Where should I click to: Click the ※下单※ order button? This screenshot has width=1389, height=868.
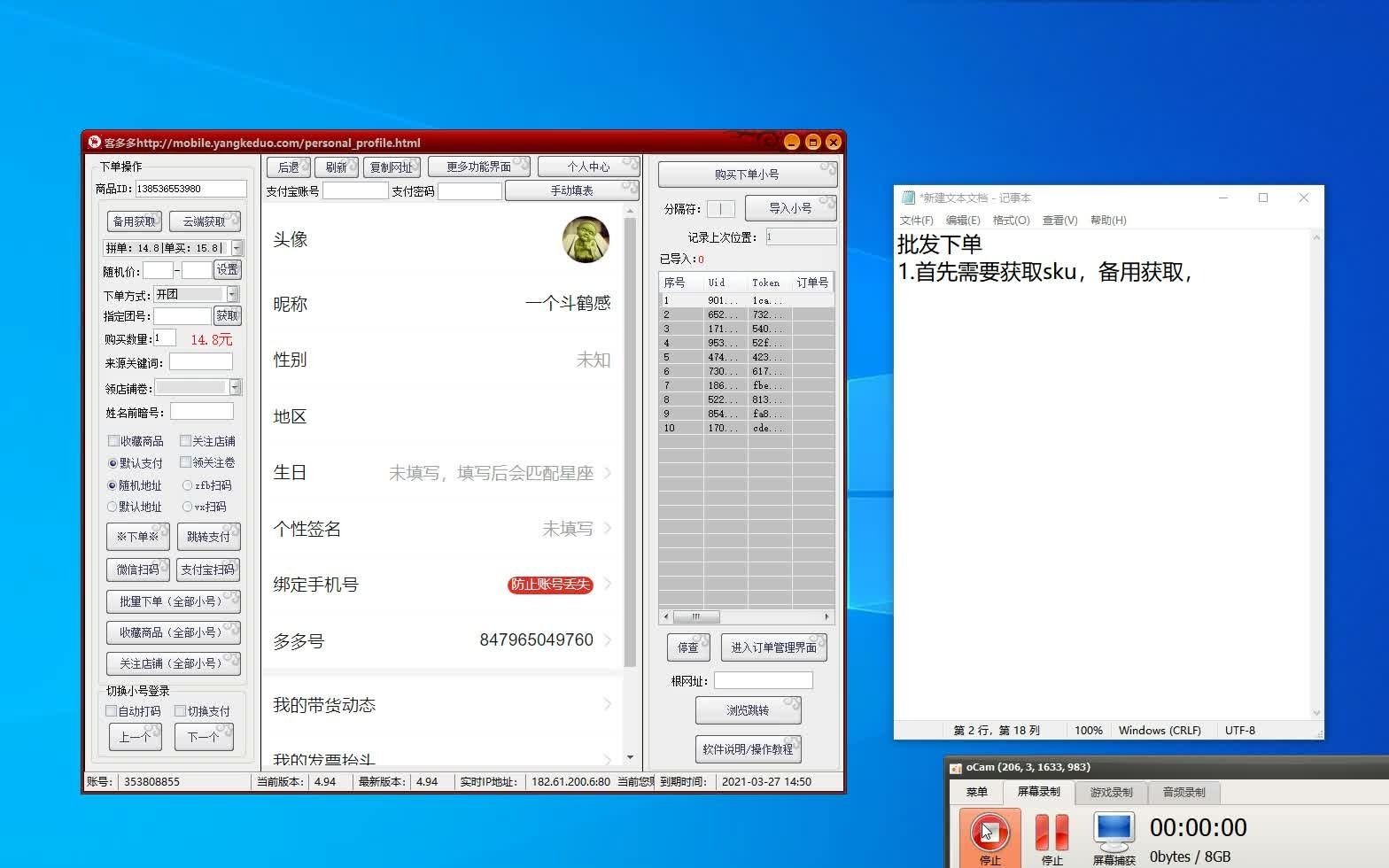point(137,537)
